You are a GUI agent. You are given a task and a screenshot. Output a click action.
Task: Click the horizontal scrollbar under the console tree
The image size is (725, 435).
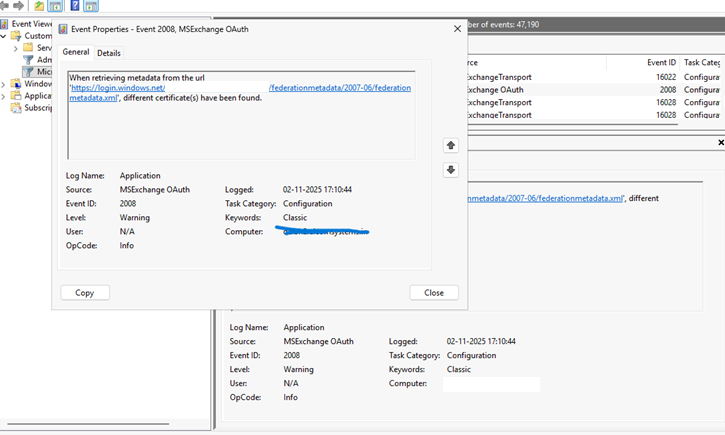(88, 423)
